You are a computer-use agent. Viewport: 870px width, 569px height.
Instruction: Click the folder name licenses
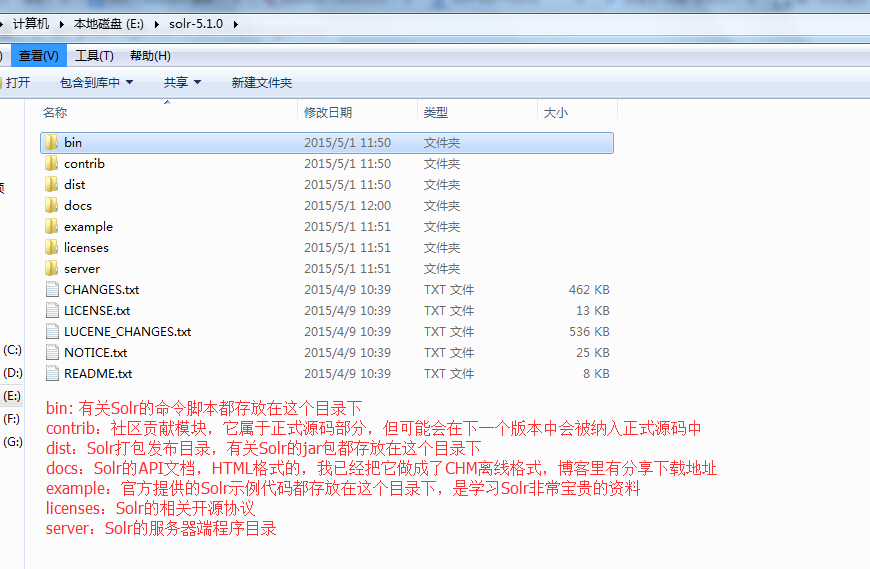tap(86, 248)
